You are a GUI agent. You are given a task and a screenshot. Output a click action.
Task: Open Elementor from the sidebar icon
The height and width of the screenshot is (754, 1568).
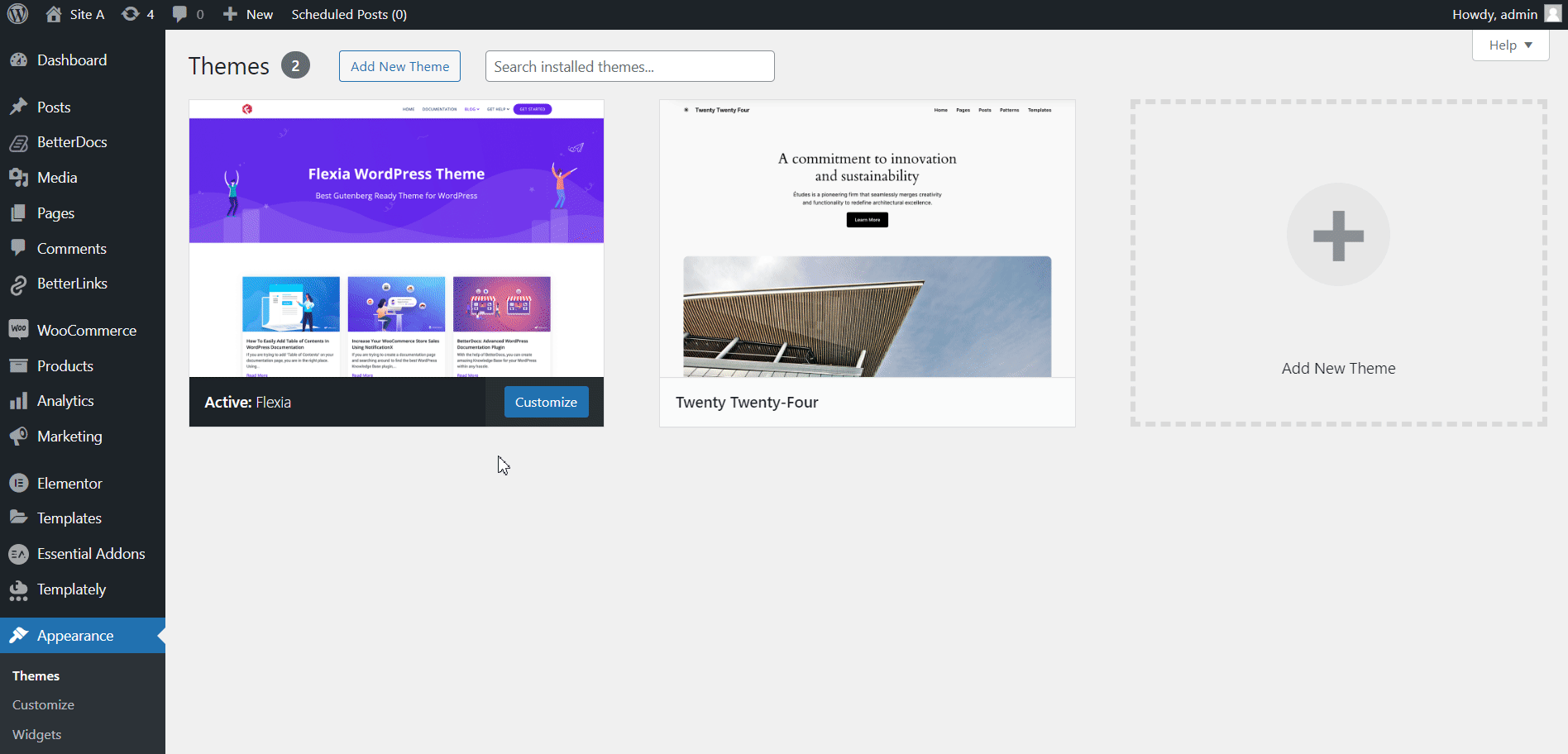[x=19, y=483]
